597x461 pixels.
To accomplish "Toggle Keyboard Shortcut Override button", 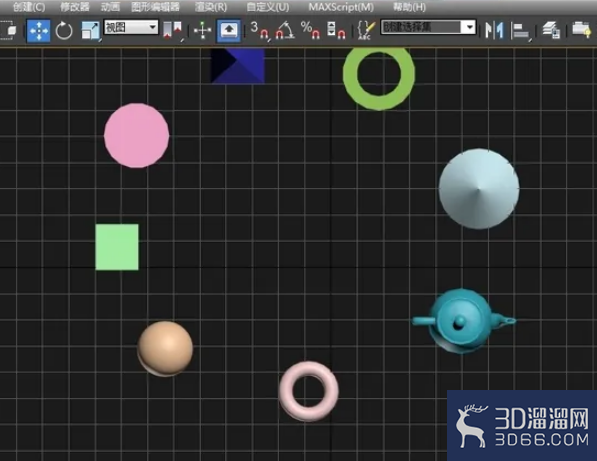I will pyautogui.click(x=229, y=30).
